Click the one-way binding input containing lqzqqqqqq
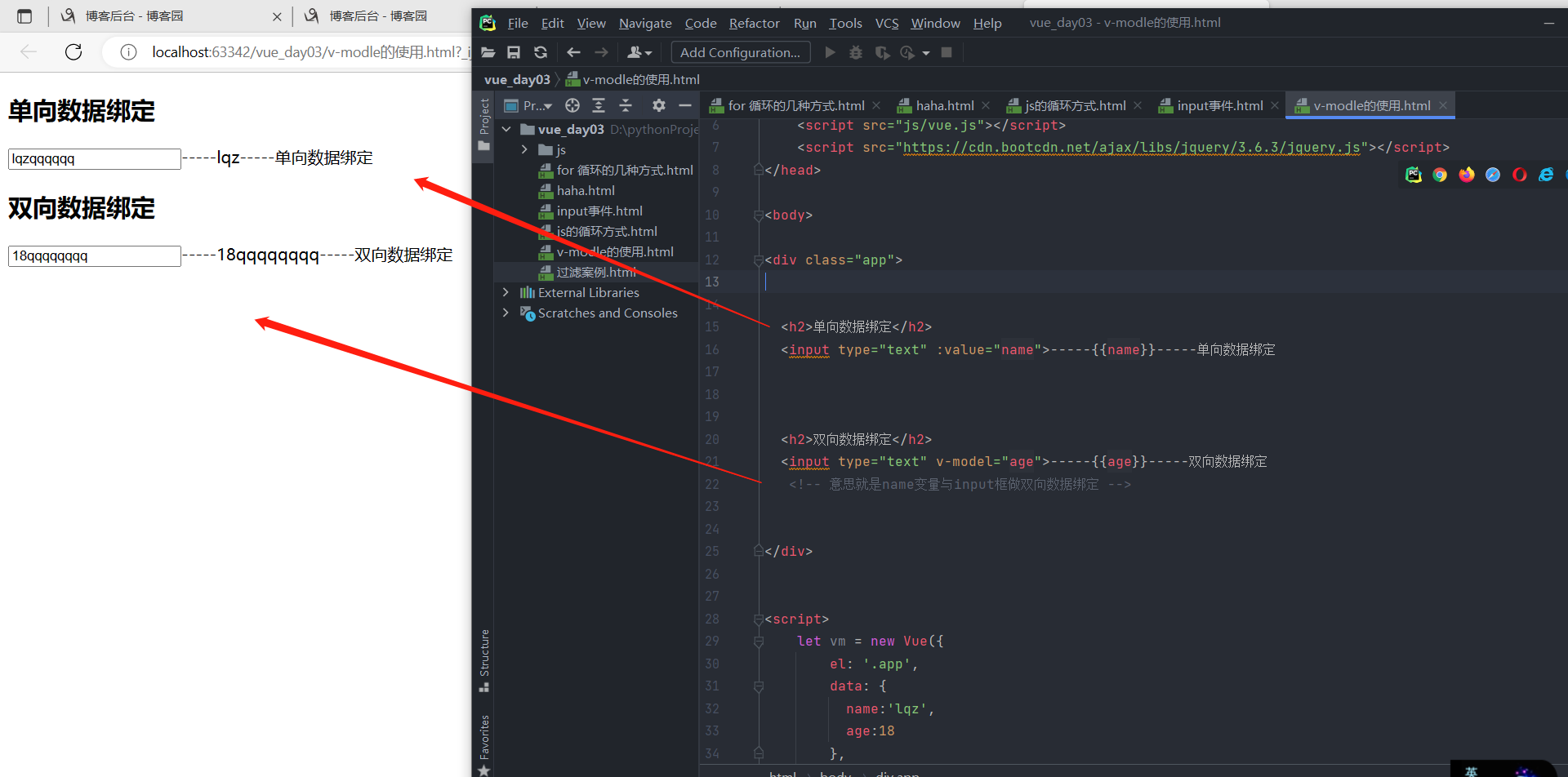The height and width of the screenshot is (777, 1568). pos(95,158)
